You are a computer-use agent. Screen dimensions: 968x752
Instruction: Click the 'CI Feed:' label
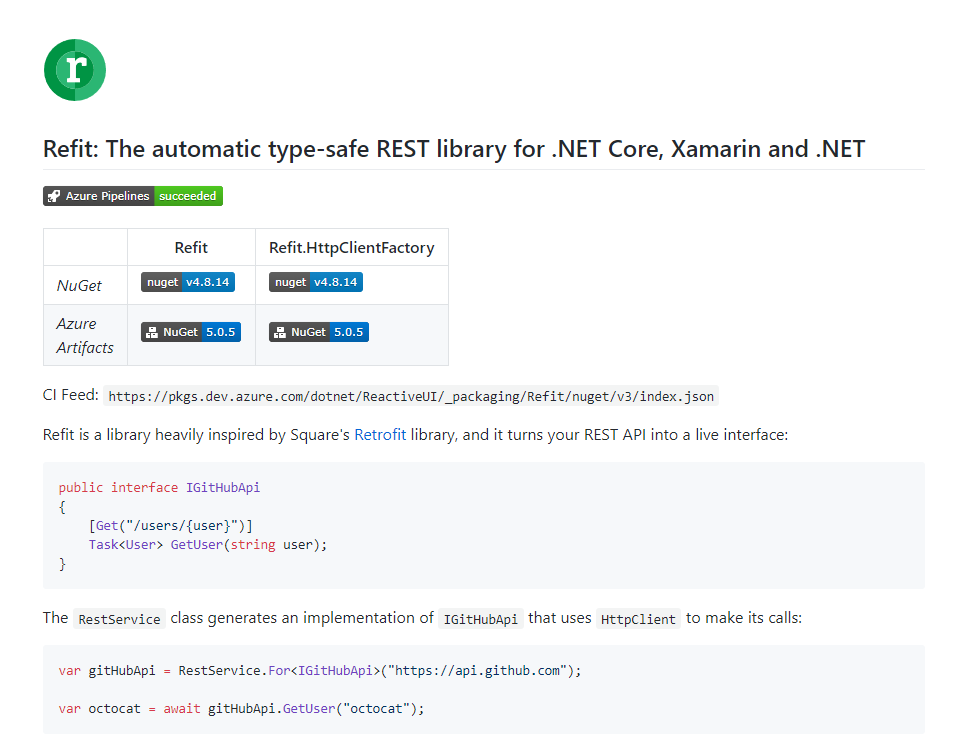pos(70,395)
